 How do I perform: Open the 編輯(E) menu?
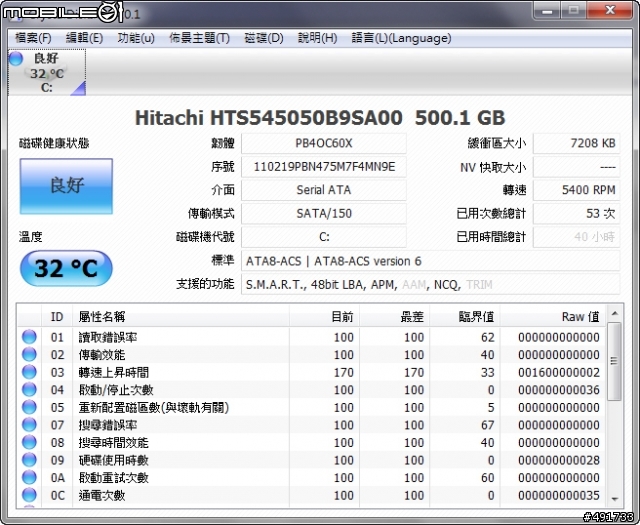[84, 38]
